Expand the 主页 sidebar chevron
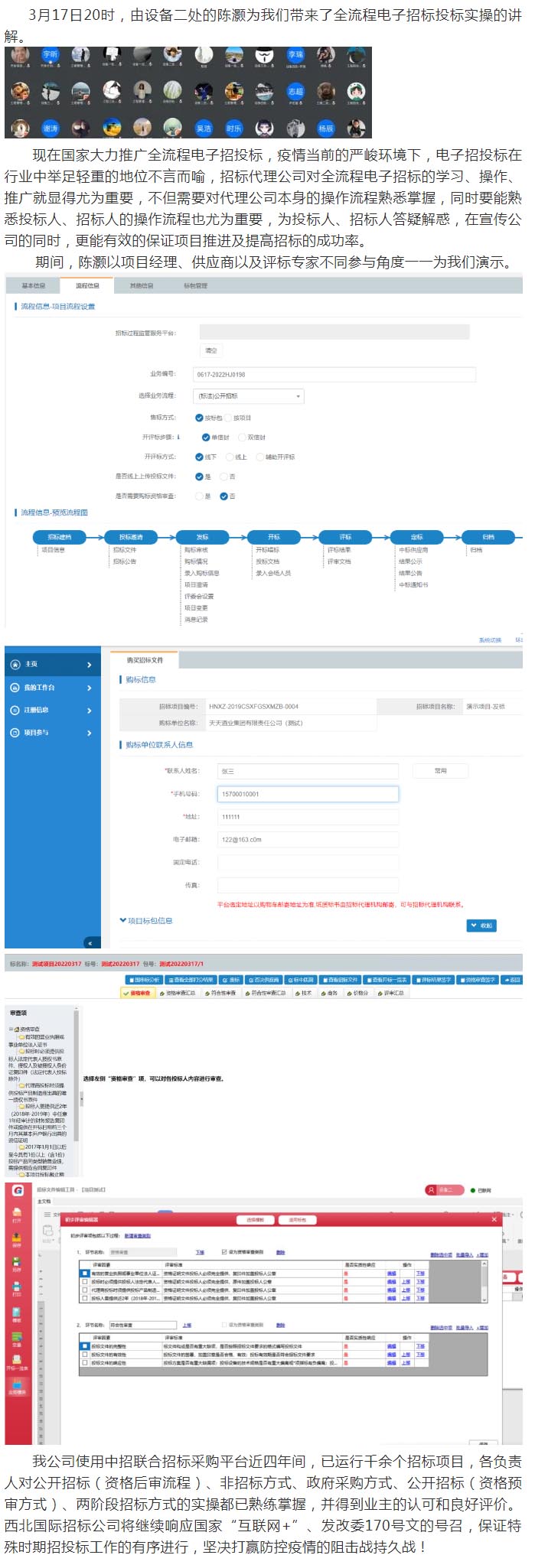 tap(90, 665)
